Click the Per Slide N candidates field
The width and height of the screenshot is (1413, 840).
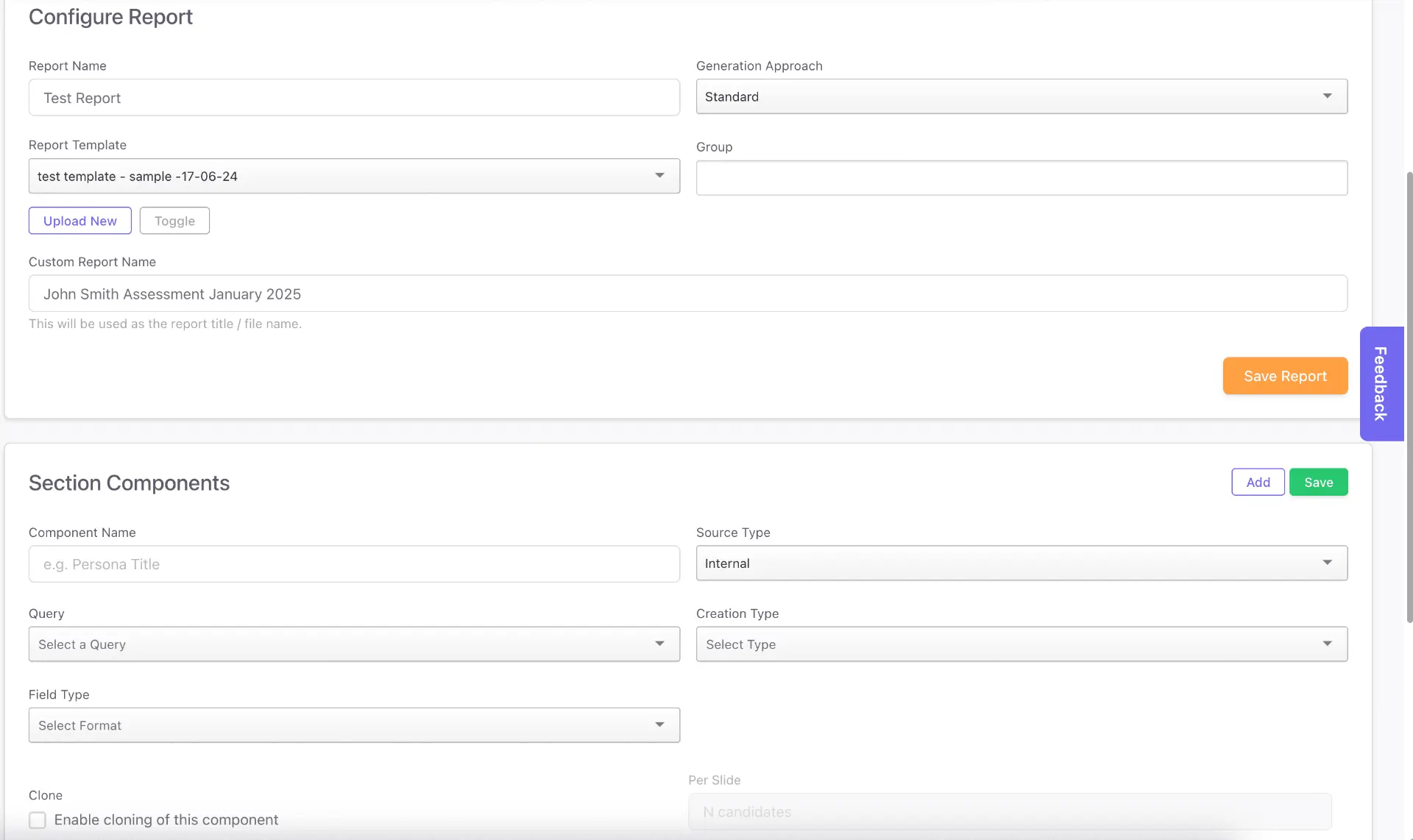pyautogui.click(x=1010, y=811)
